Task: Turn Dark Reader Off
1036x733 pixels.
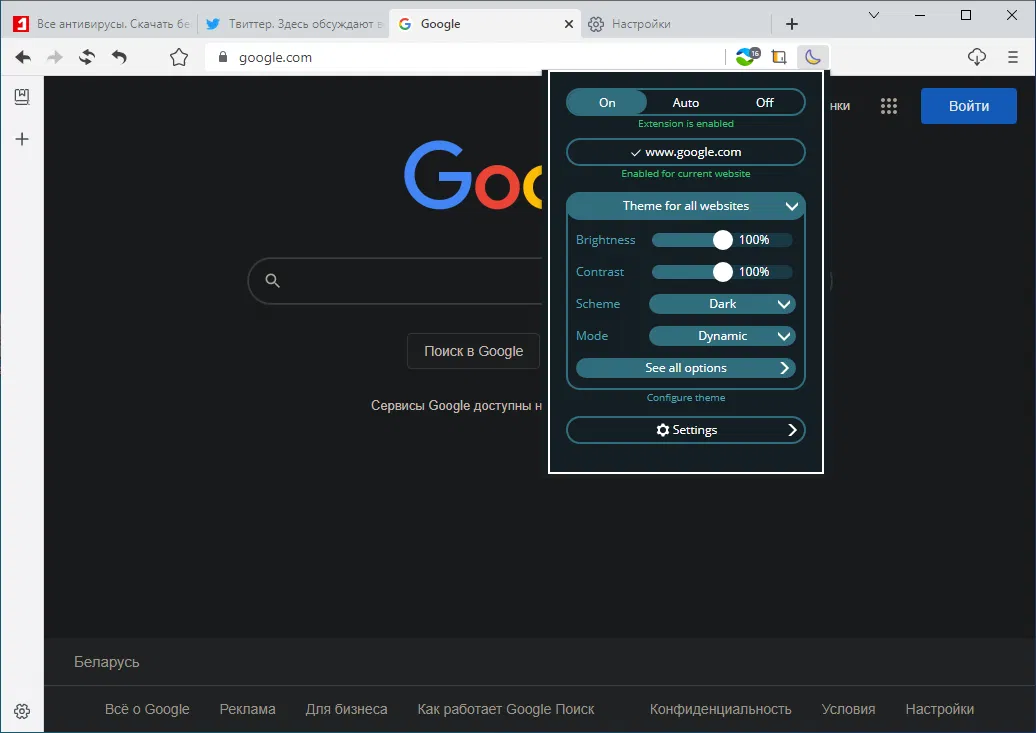Action: point(764,102)
